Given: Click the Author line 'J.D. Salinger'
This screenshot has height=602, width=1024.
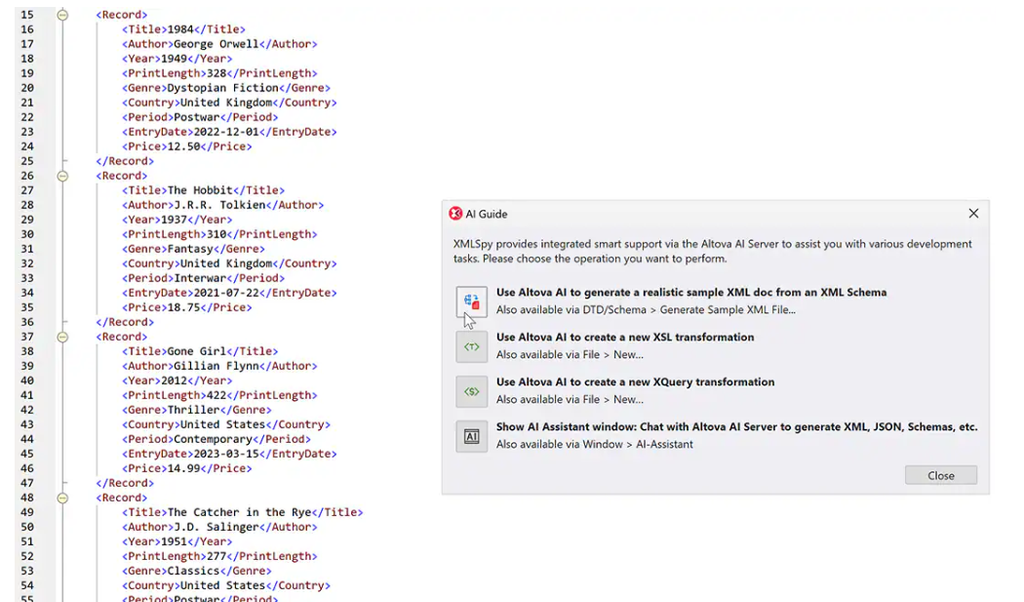Looking at the screenshot, I should (x=219, y=527).
